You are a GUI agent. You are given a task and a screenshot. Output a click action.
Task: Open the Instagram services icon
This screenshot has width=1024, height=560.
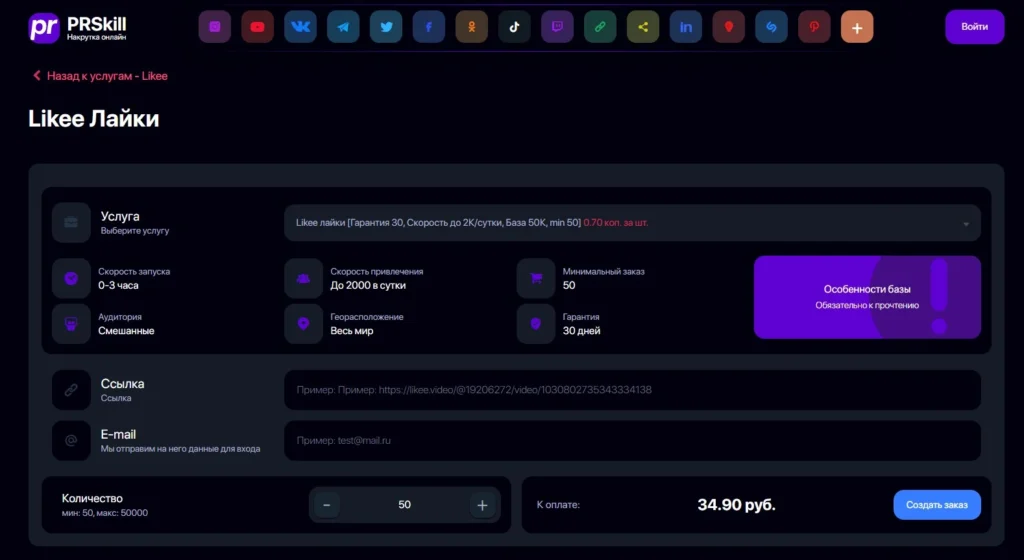(x=215, y=27)
